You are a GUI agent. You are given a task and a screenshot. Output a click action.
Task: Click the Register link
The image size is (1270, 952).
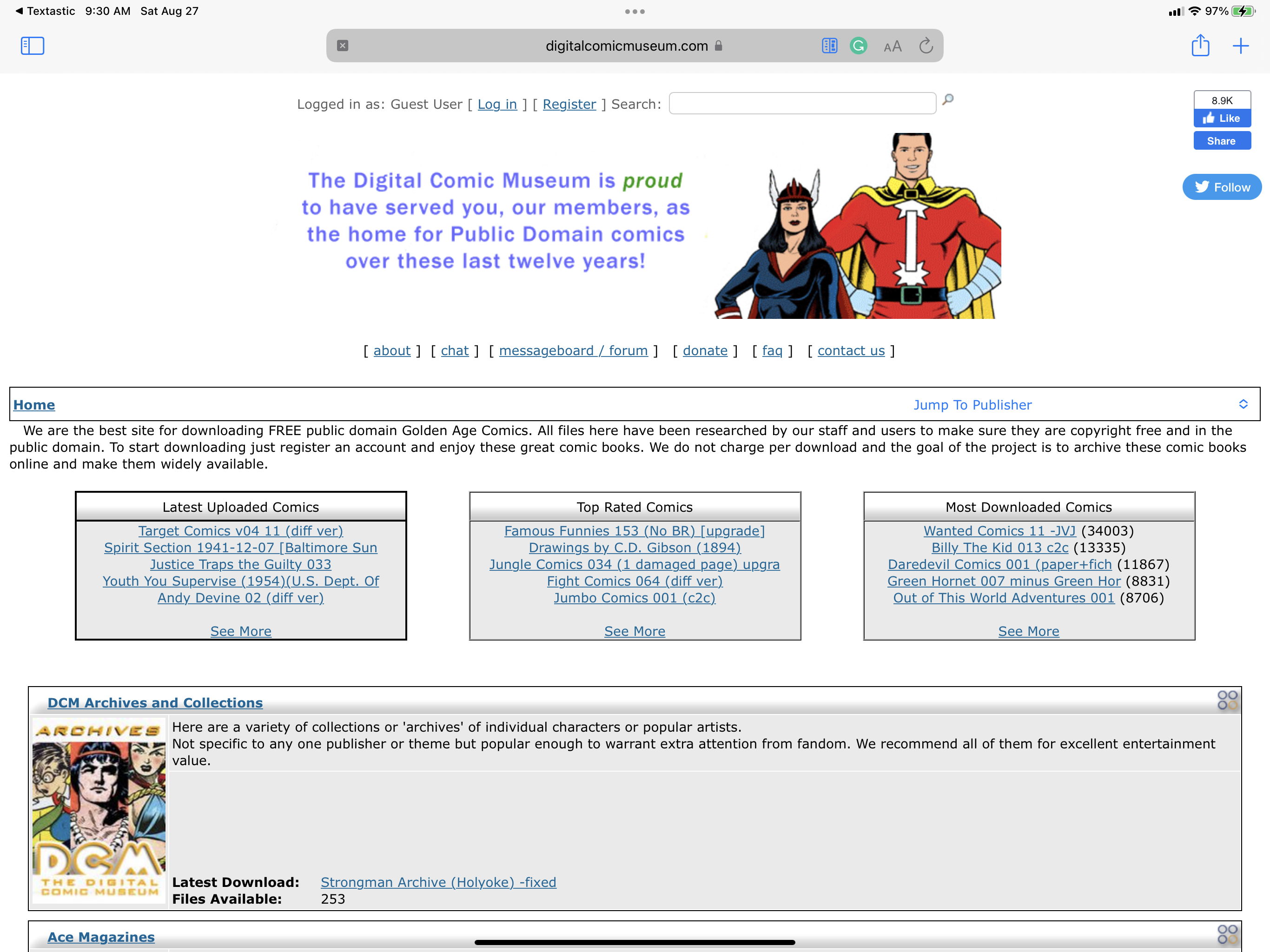(569, 104)
